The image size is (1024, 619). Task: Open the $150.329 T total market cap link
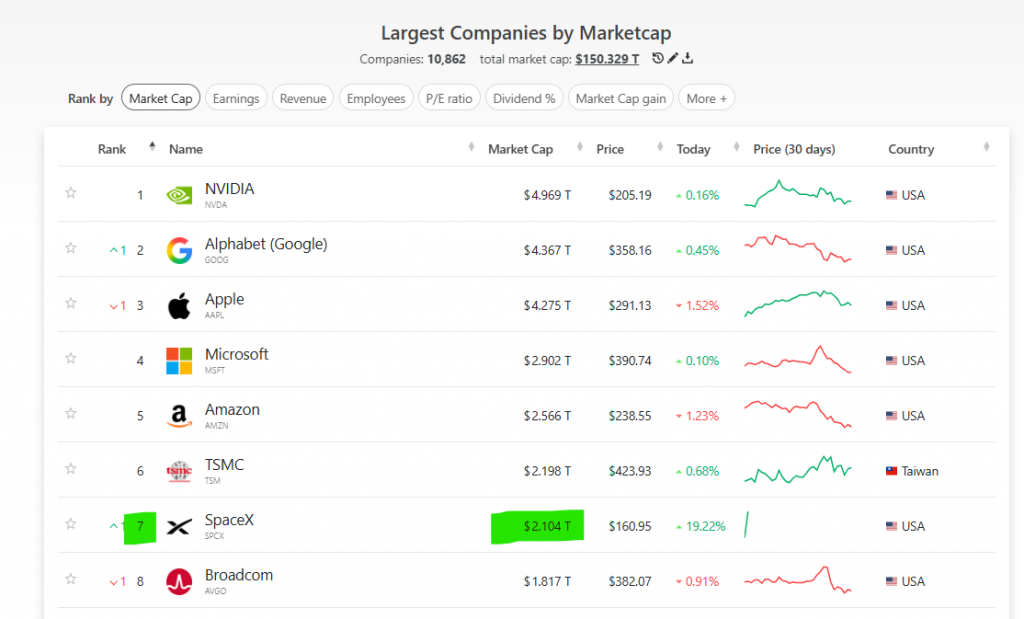607,59
